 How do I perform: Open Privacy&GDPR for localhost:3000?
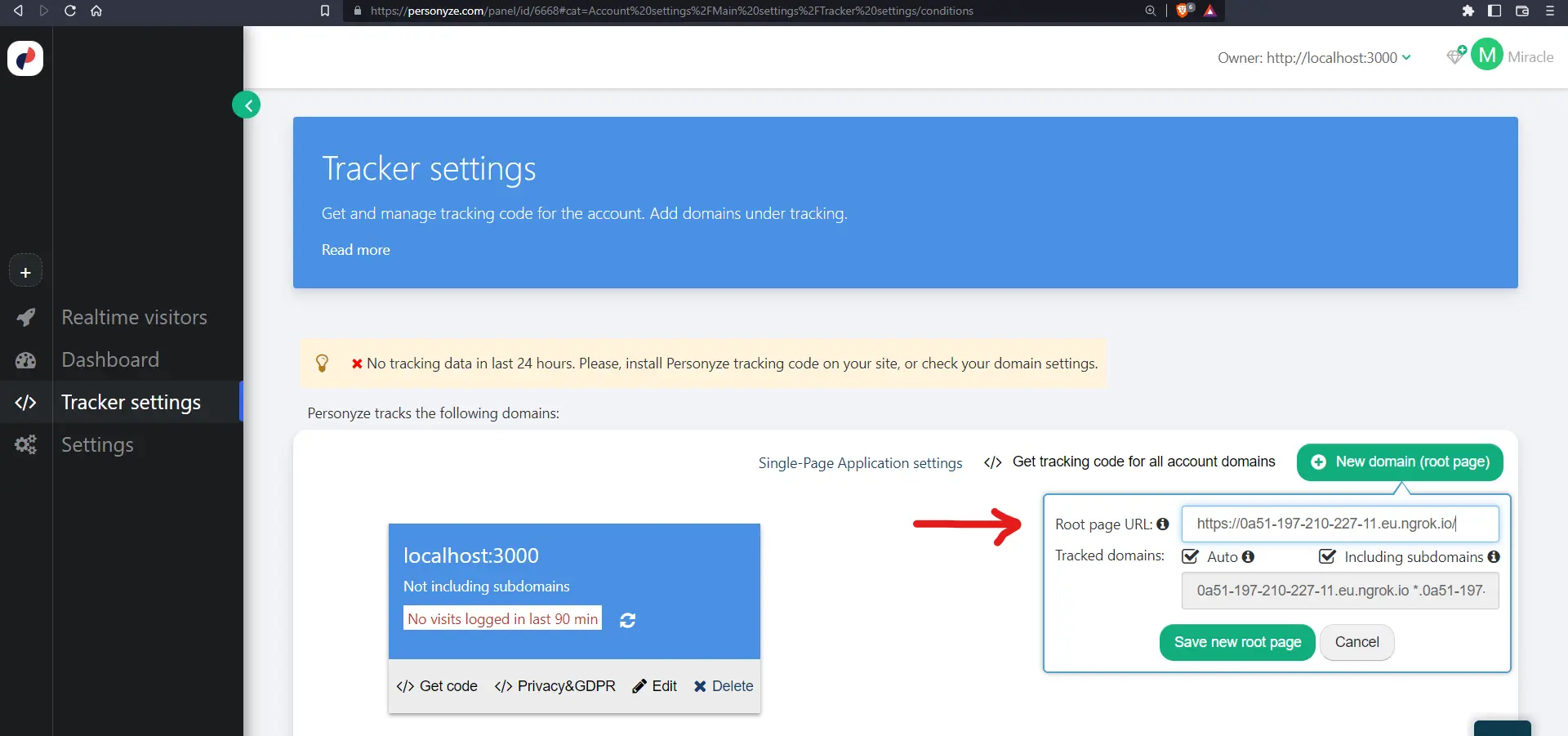[x=555, y=686]
